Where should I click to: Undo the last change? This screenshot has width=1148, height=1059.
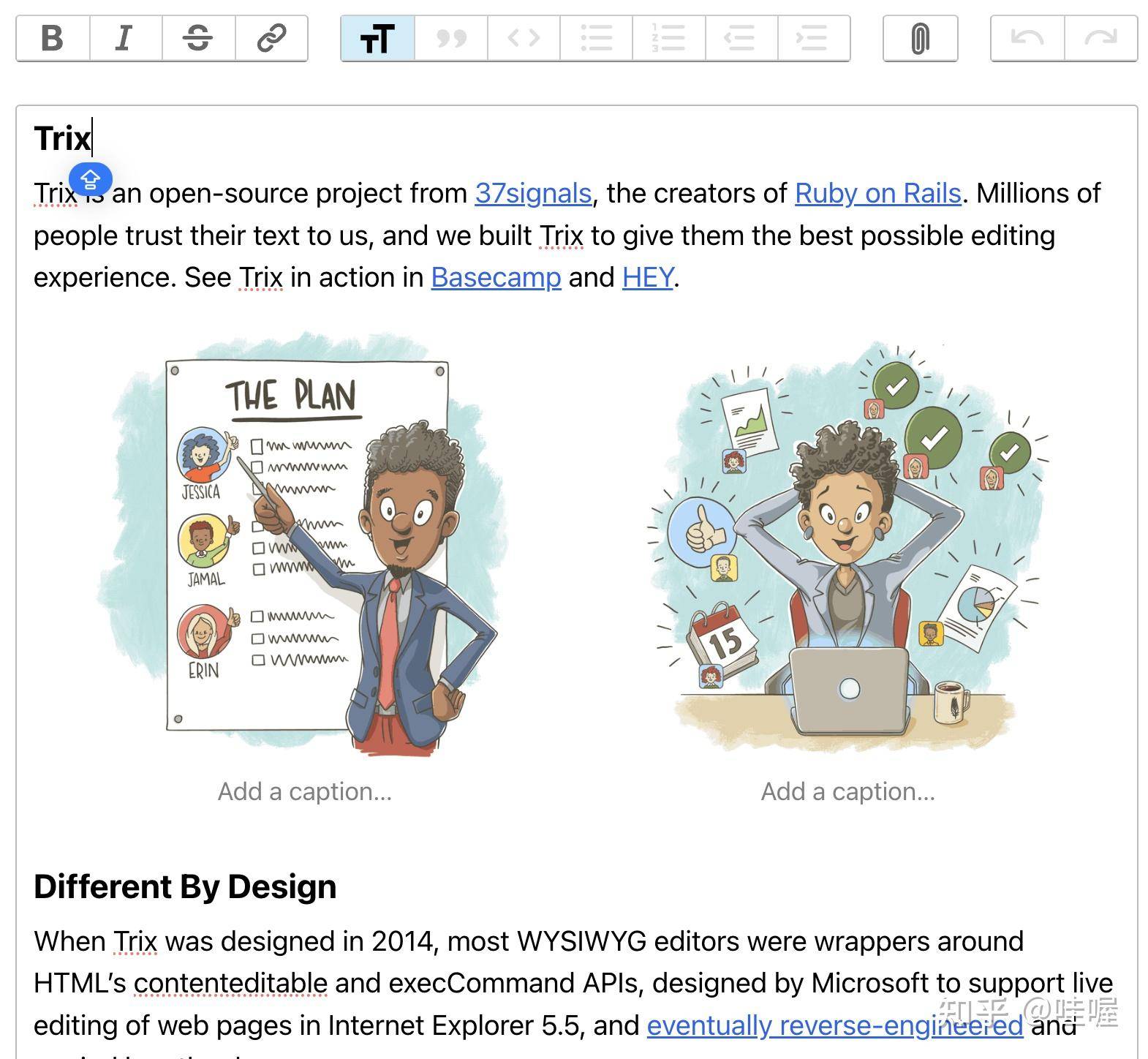1027,38
